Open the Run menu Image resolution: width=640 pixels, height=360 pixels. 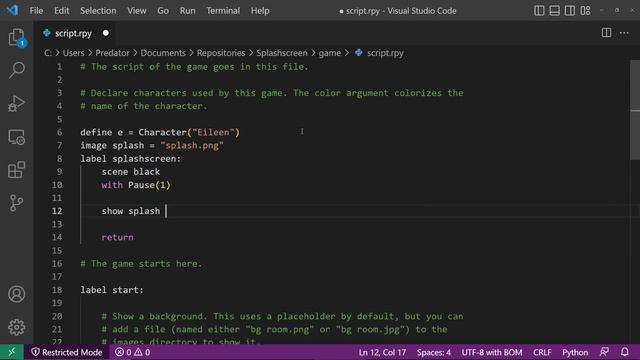tap(187, 11)
